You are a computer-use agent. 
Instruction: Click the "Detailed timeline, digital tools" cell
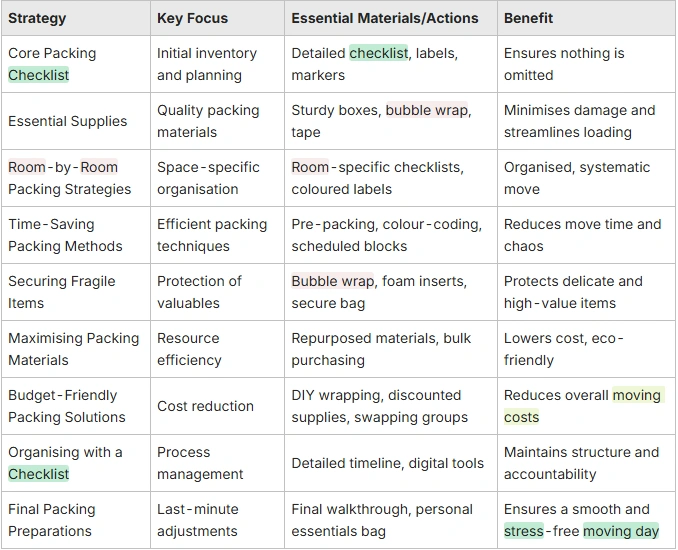[x=388, y=463]
